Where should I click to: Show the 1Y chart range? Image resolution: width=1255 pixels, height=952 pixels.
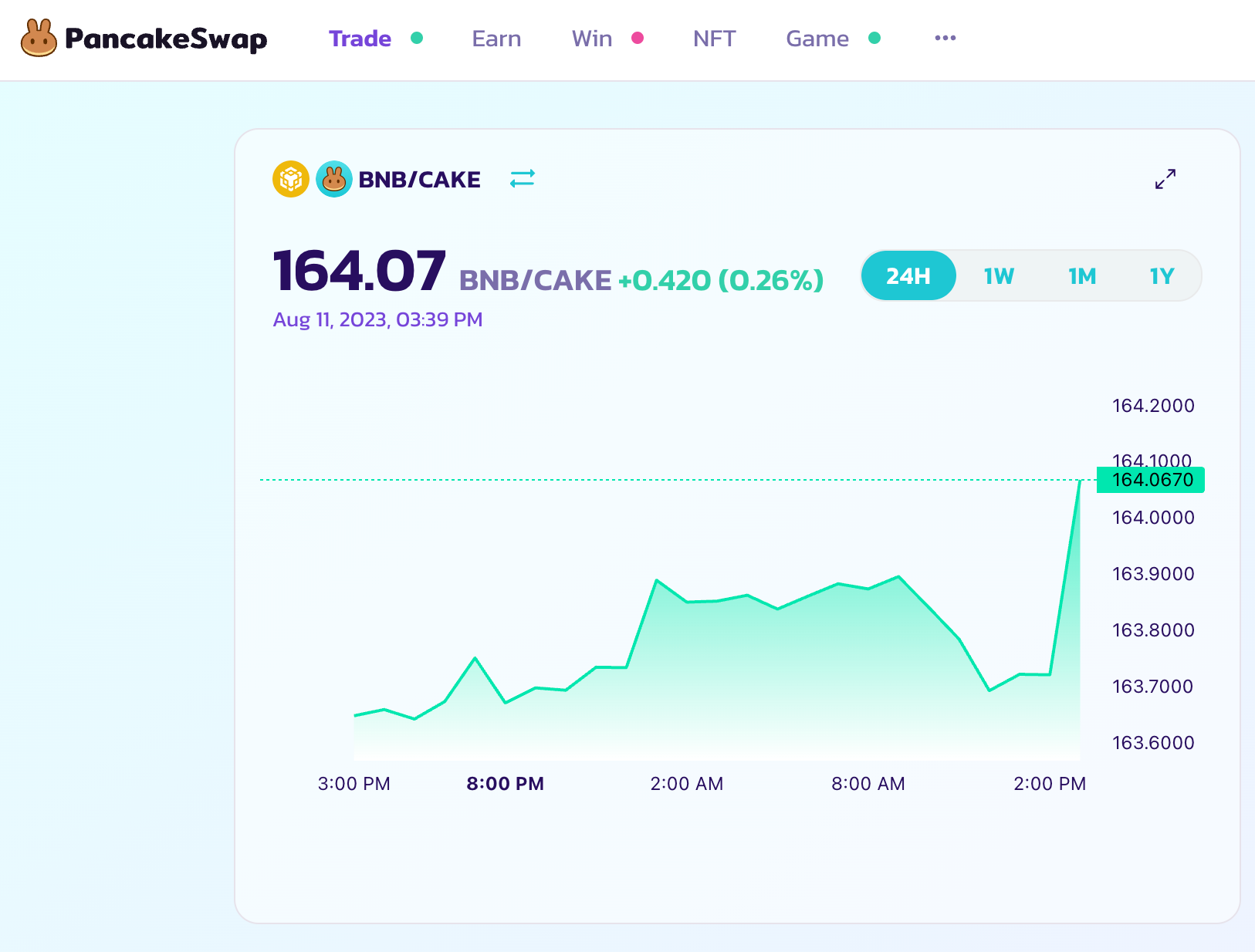pyautogui.click(x=1162, y=276)
